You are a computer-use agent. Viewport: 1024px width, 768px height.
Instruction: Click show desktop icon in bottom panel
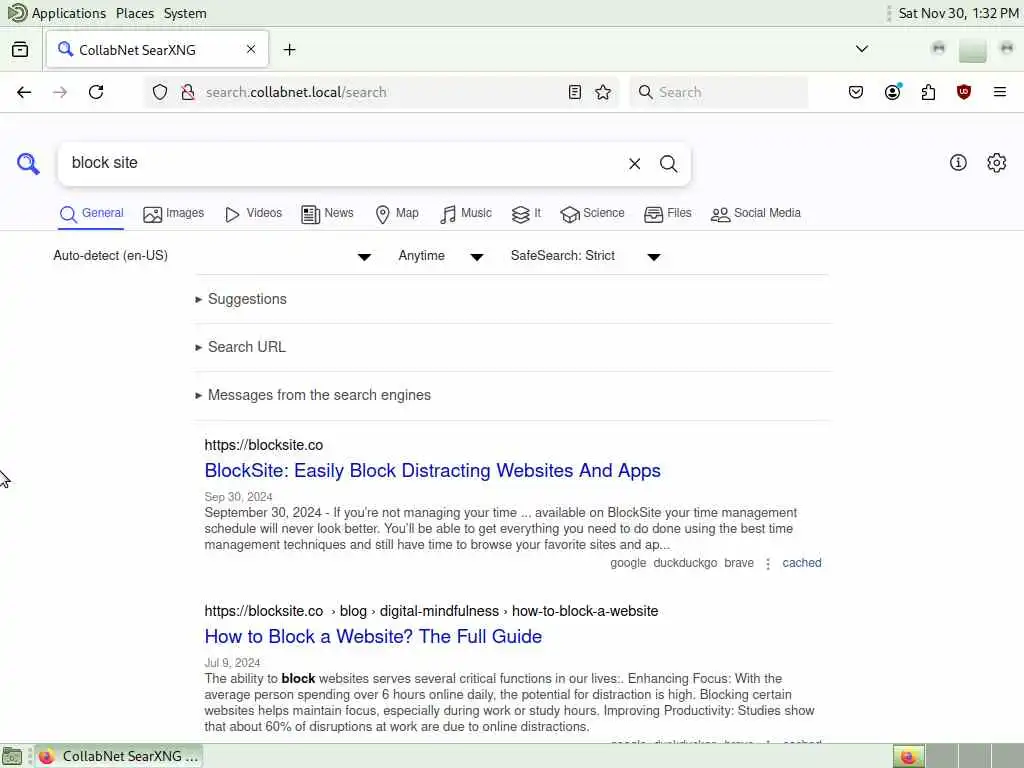tap(12, 756)
